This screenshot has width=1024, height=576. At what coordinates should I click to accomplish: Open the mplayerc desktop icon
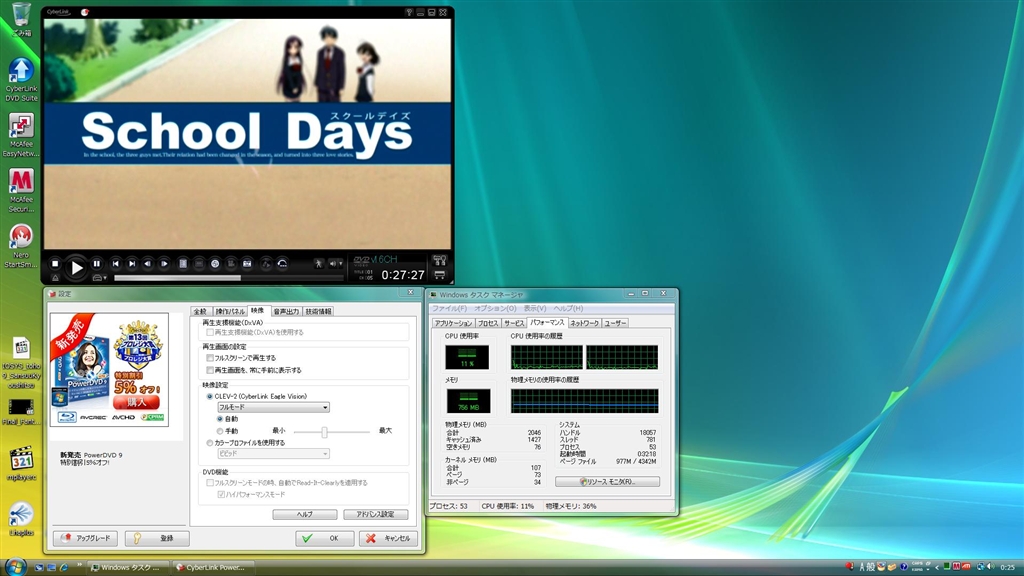[x=22, y=464]
